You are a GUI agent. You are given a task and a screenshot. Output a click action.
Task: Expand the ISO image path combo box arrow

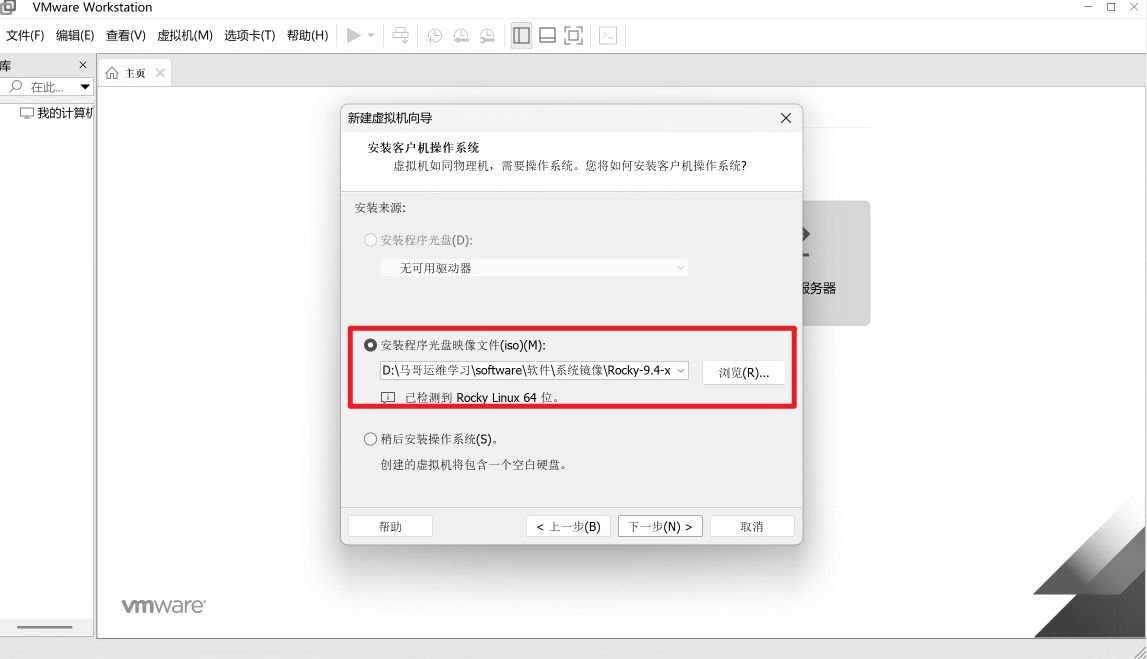(x=680, y=370)
